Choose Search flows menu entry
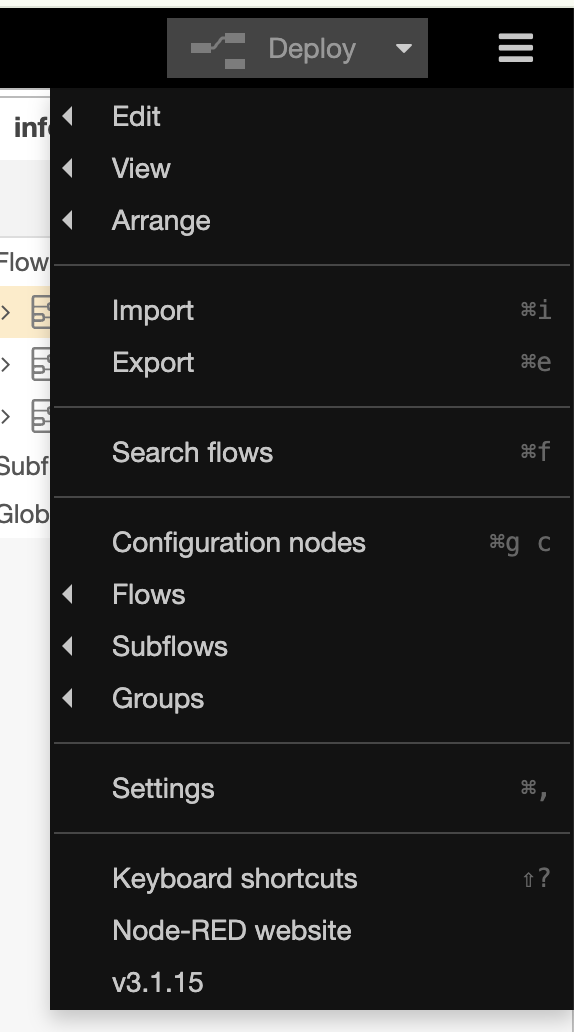Viewport: 574px width, 1032px height. click(311, 452)
